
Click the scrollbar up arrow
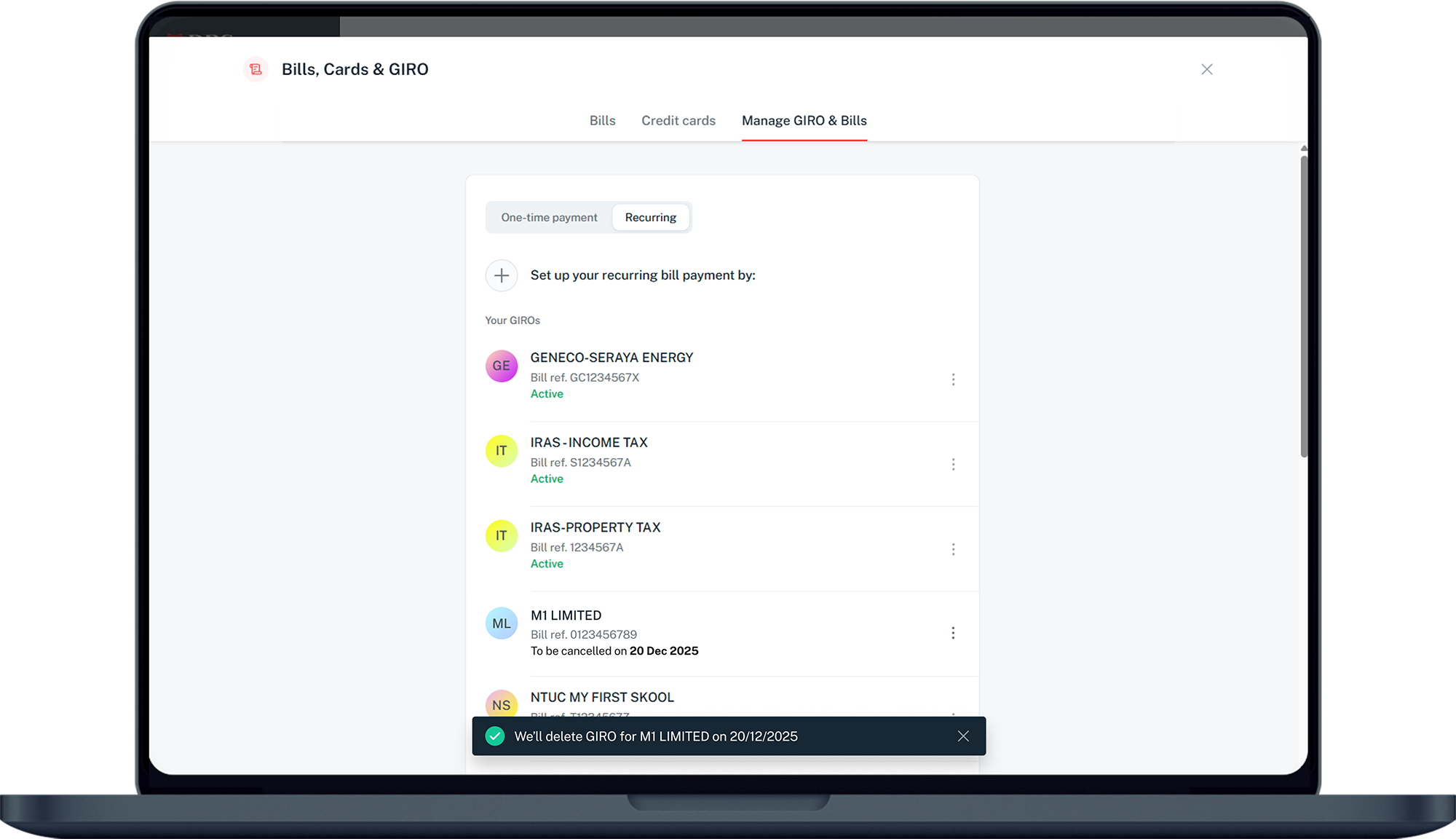click(1304, 149)
